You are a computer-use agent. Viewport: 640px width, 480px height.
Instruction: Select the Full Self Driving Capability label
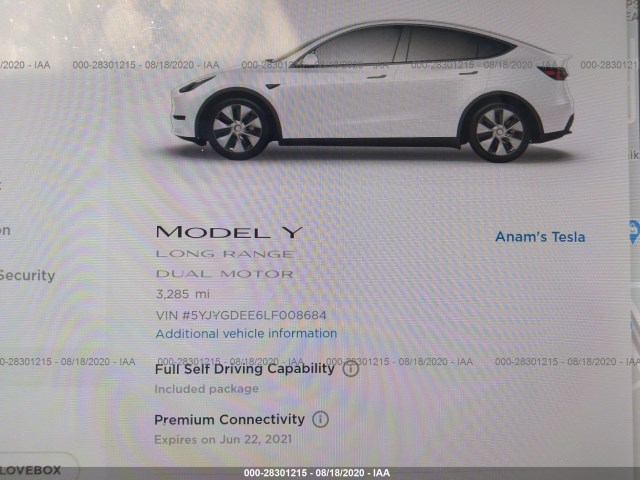(x=244, y=369)
